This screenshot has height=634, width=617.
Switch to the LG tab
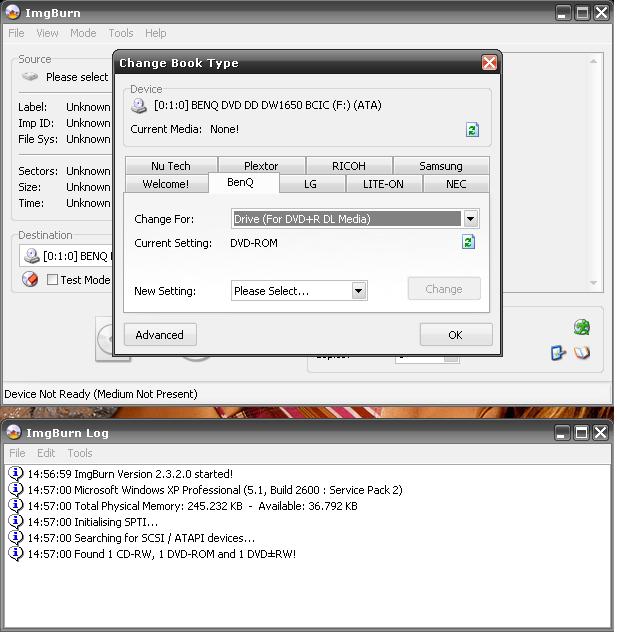click(312, 184)
